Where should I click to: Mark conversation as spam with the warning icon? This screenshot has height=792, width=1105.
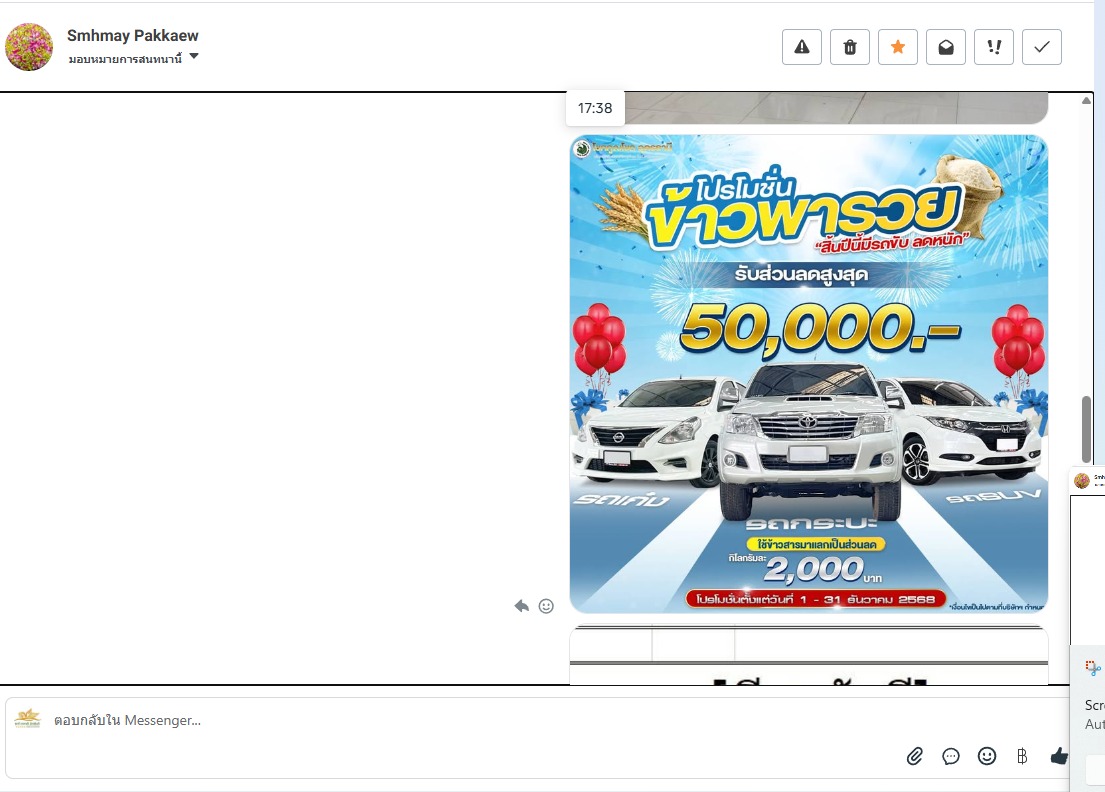click(801, 47)
